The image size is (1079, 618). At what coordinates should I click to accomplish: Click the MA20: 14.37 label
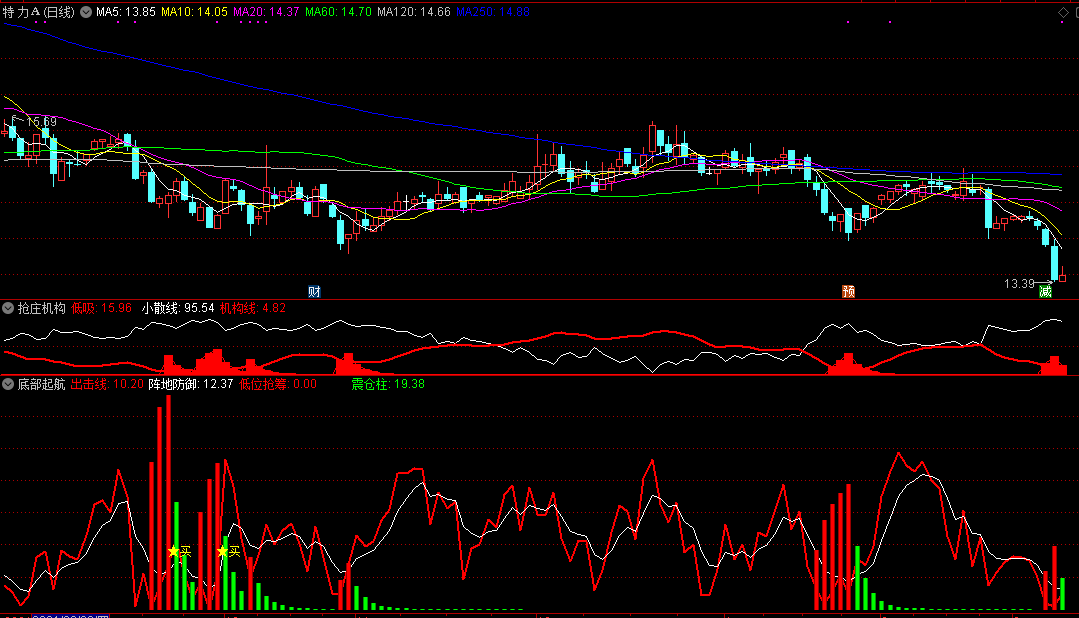click(266, 12)
